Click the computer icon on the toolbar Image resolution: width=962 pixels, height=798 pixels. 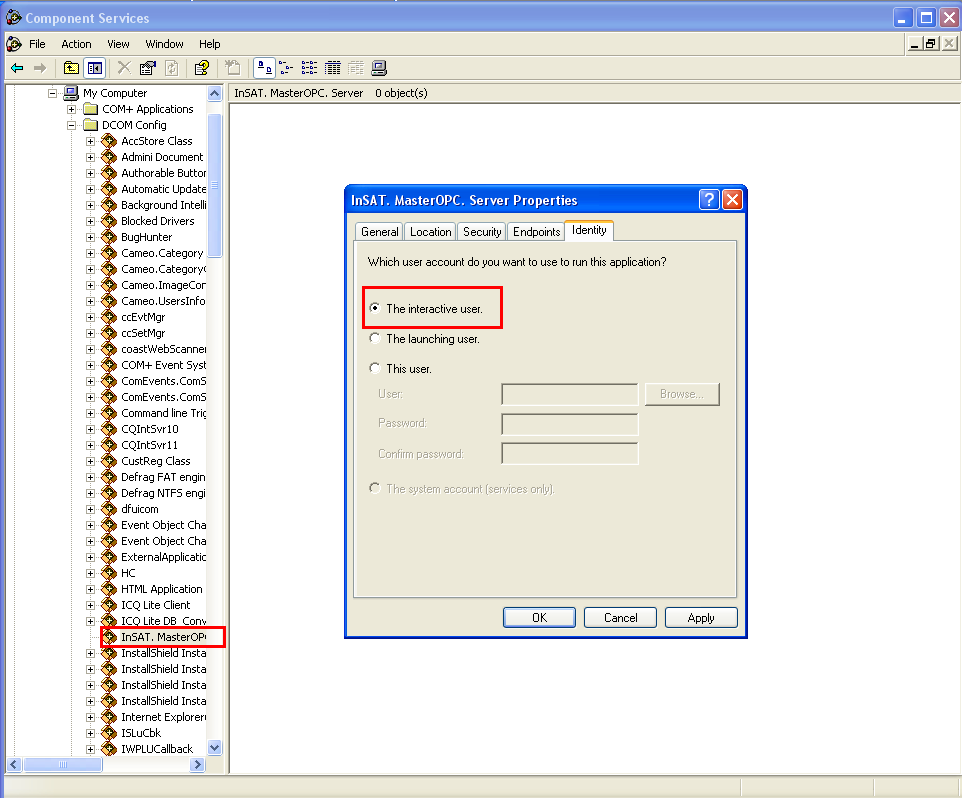[x=379, y=68]
